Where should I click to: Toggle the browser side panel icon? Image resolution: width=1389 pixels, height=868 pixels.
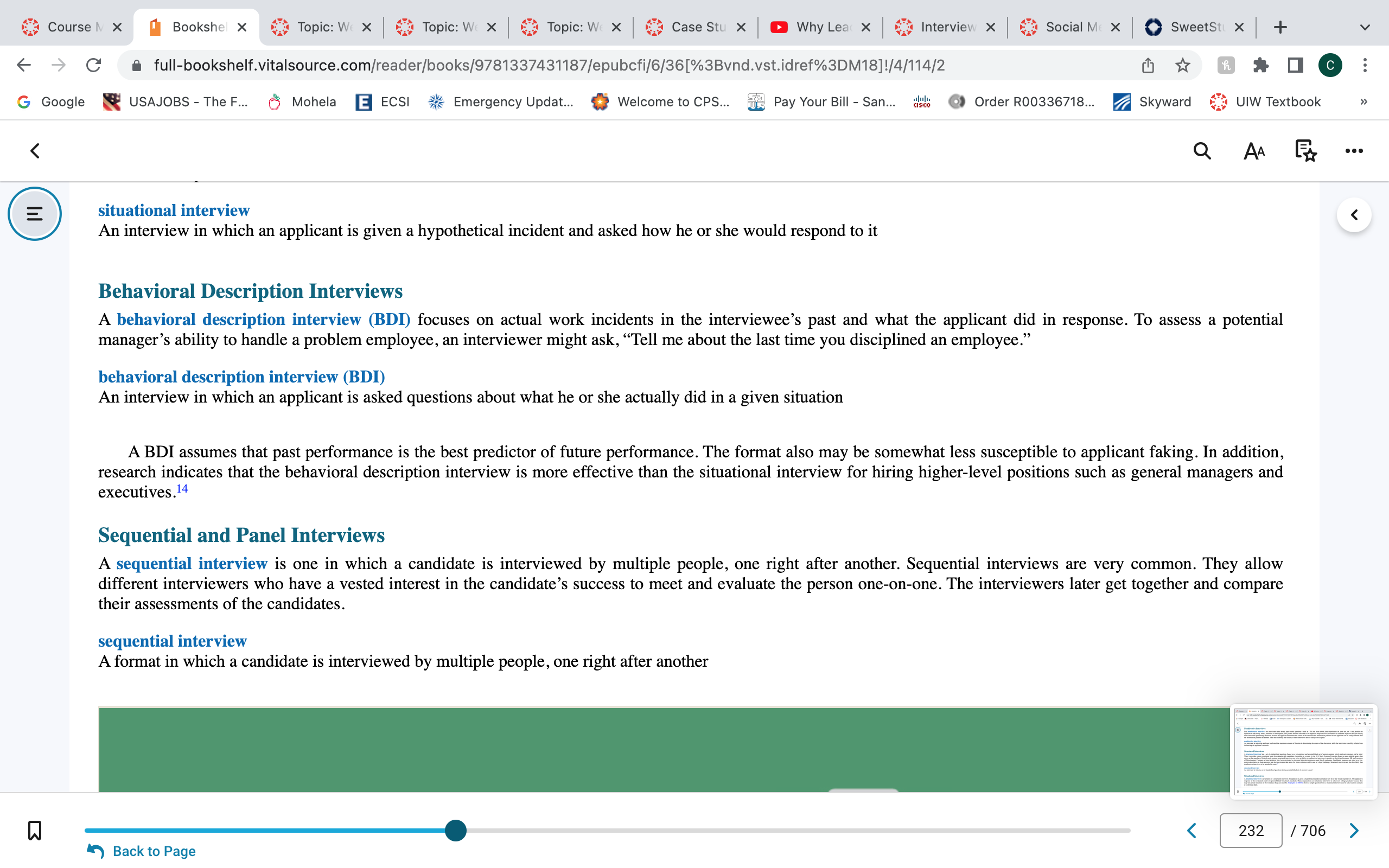[x=1295, y=65]
